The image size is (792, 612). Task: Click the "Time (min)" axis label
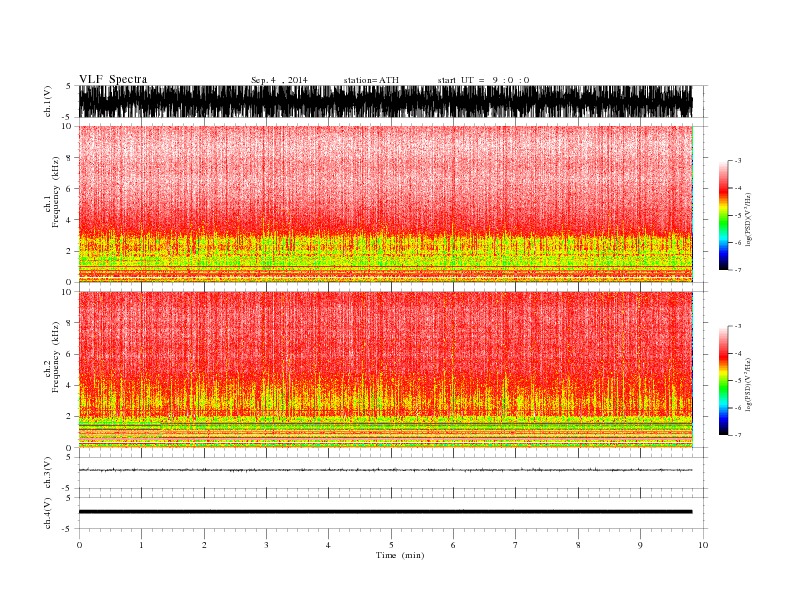pos(400,555)
